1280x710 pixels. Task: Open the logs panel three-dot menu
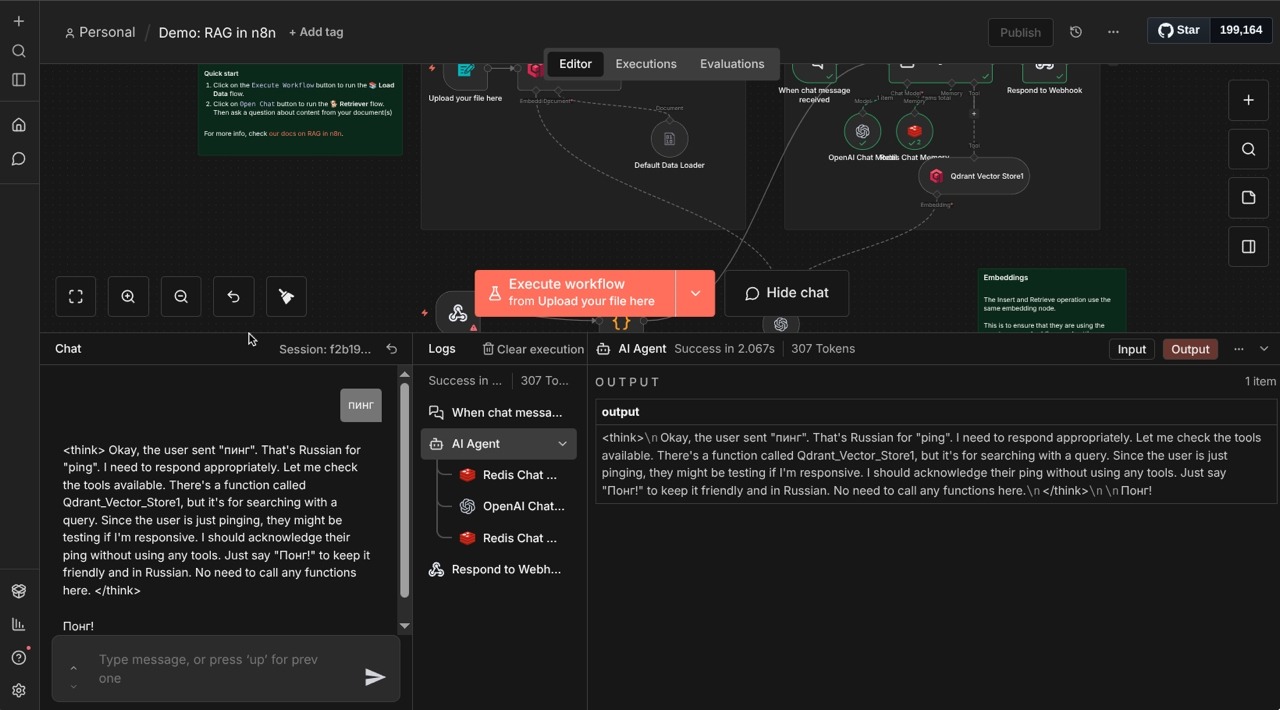pyautogui.click(x=1239, y=349)
